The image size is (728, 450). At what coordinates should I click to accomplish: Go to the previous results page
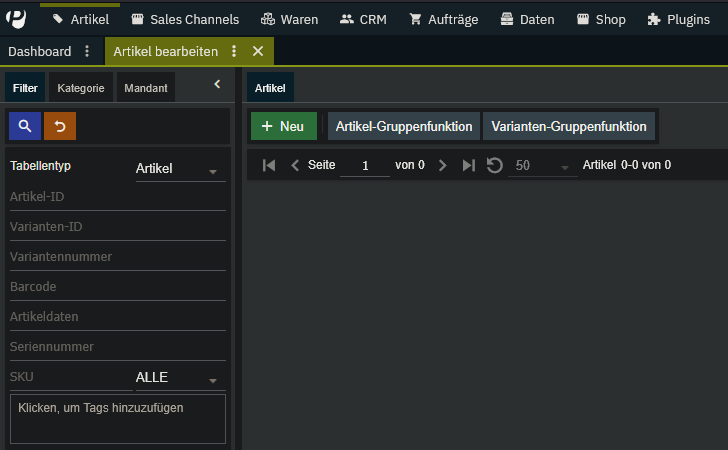[295, 165]
